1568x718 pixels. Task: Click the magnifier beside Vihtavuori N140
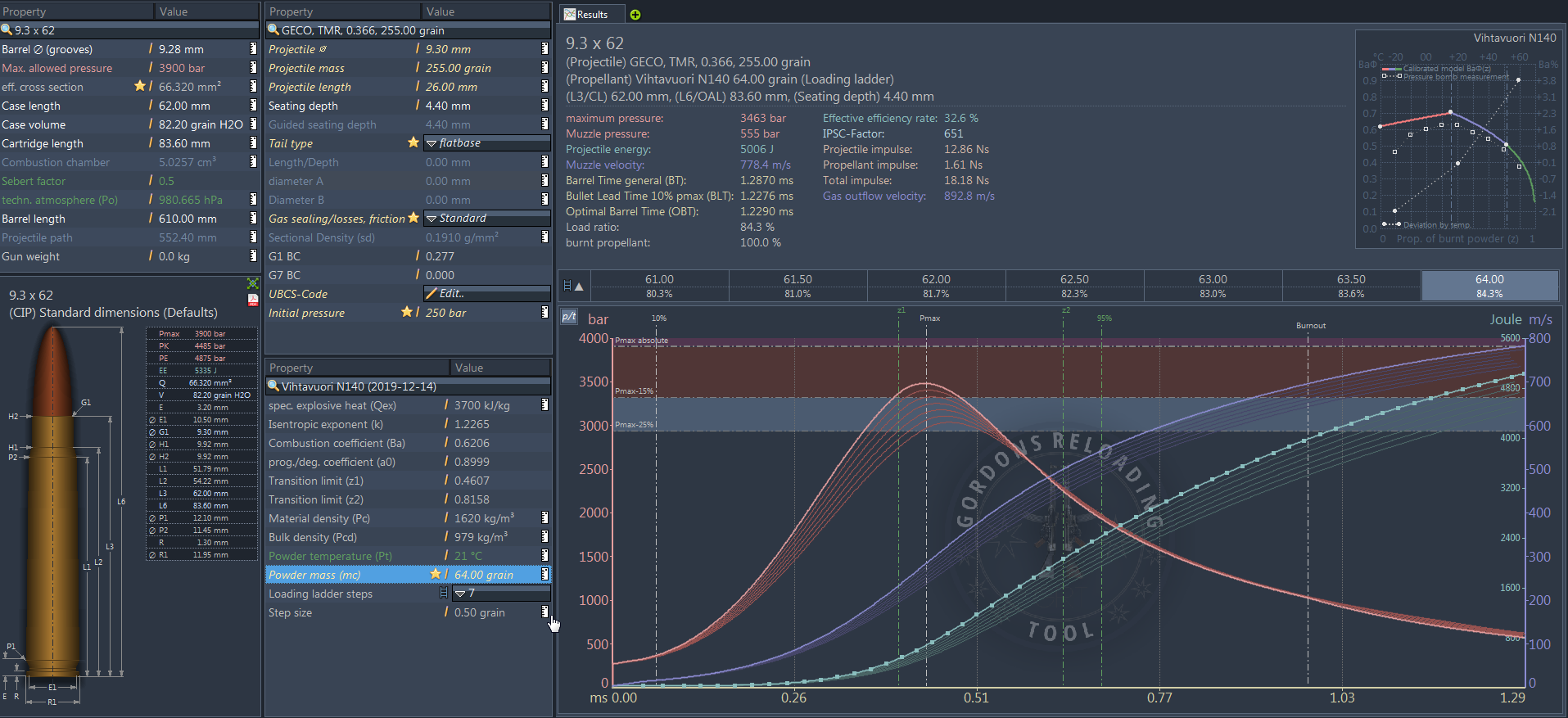tap(274, 386)
